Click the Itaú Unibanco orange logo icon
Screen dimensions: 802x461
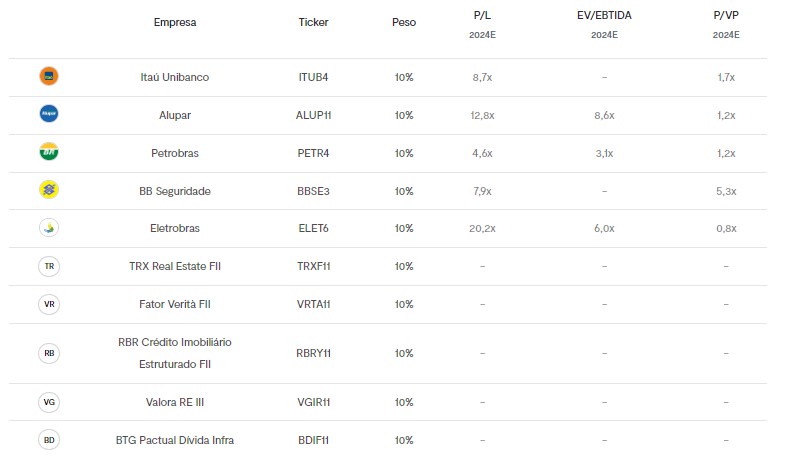click(x=49, y=76)
